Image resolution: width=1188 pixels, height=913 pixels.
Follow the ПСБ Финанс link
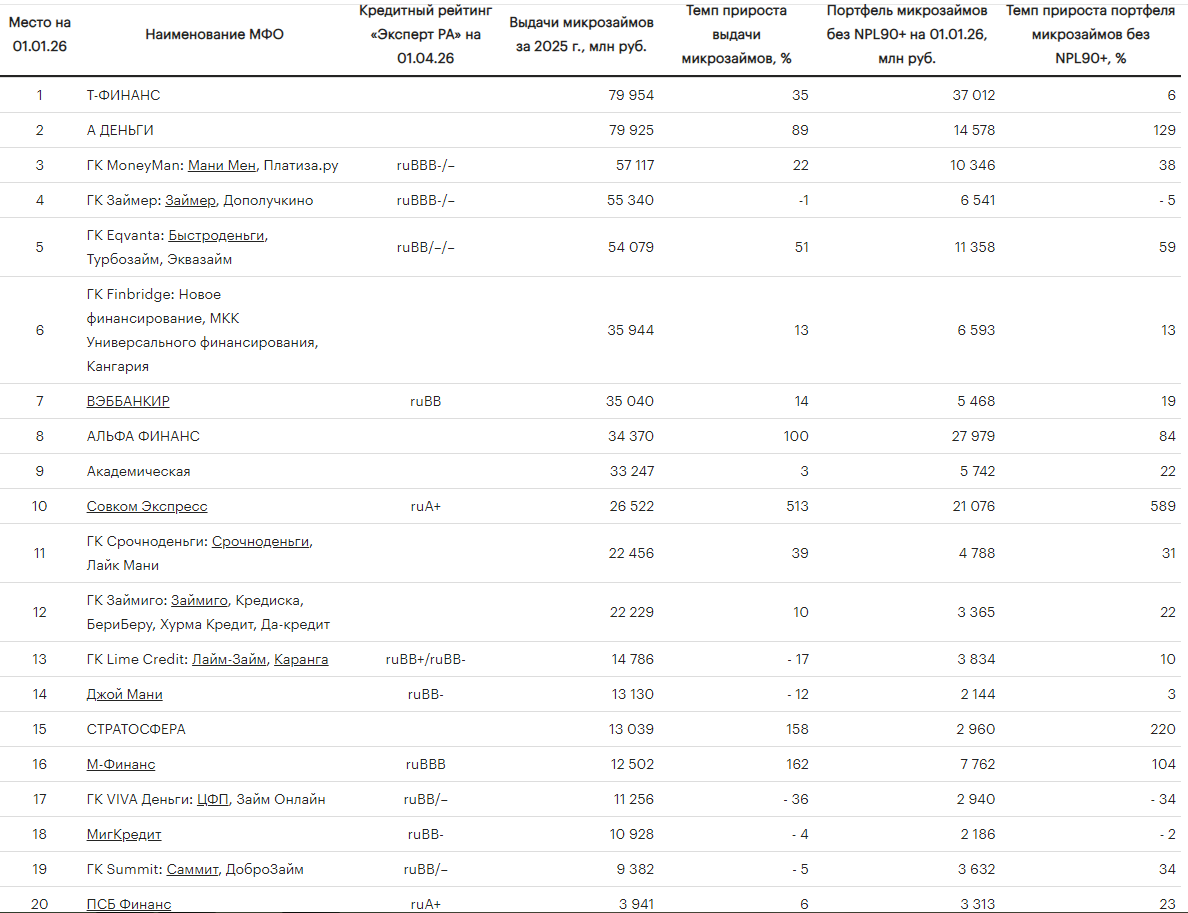129,904
